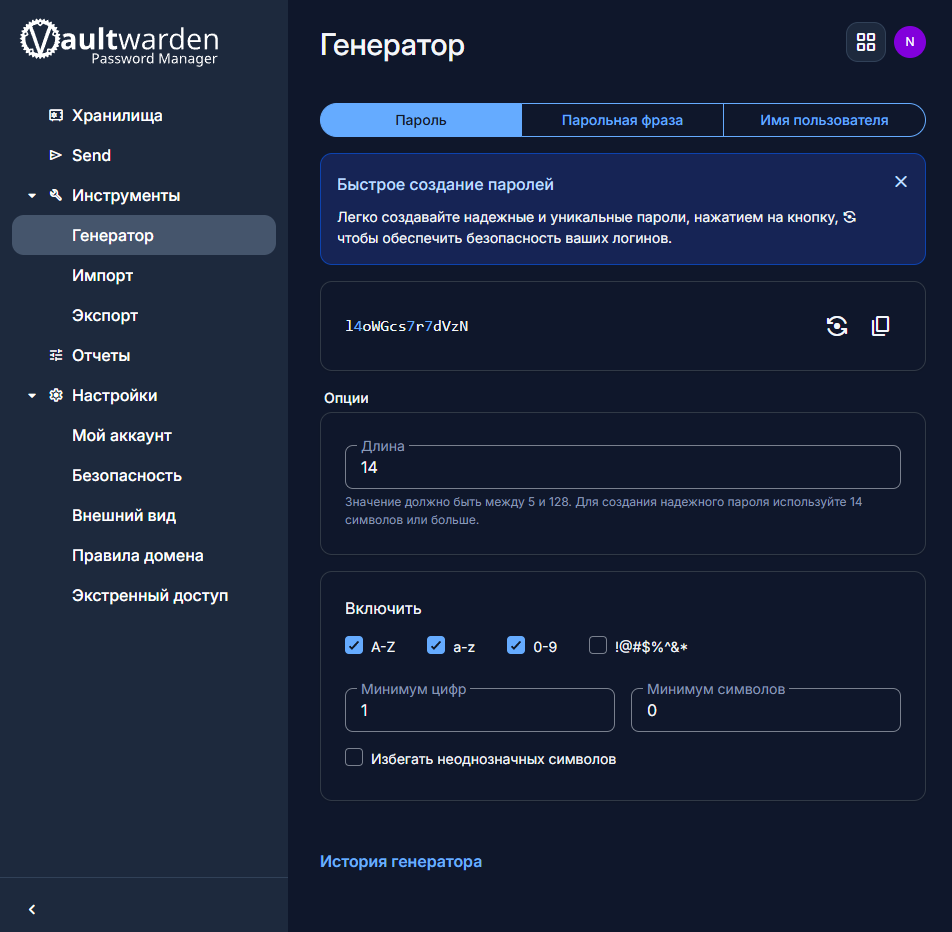Click the Инструменты wrench icon
The image size is (952, 932).
(56, 195)
